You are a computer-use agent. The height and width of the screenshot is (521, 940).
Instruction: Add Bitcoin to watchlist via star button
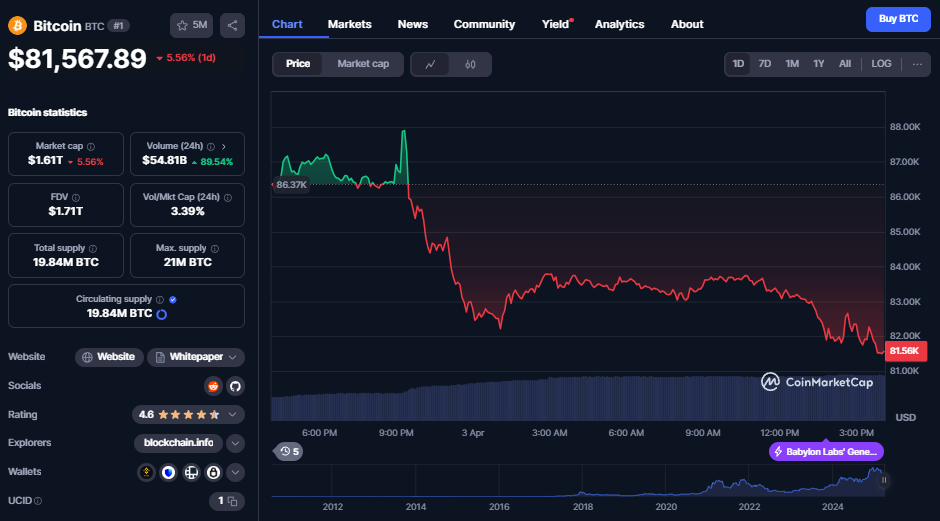tap(191, 25)
